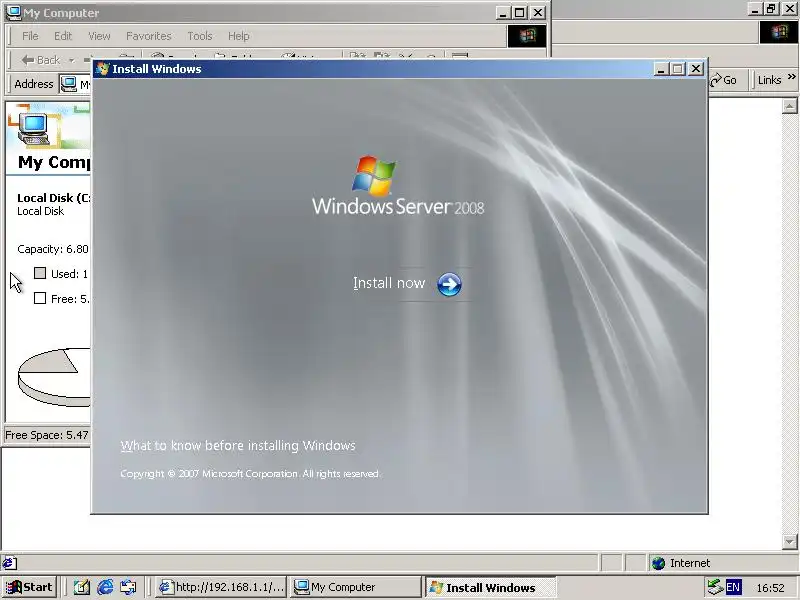Maximize the My Computer window

point(520,13)
